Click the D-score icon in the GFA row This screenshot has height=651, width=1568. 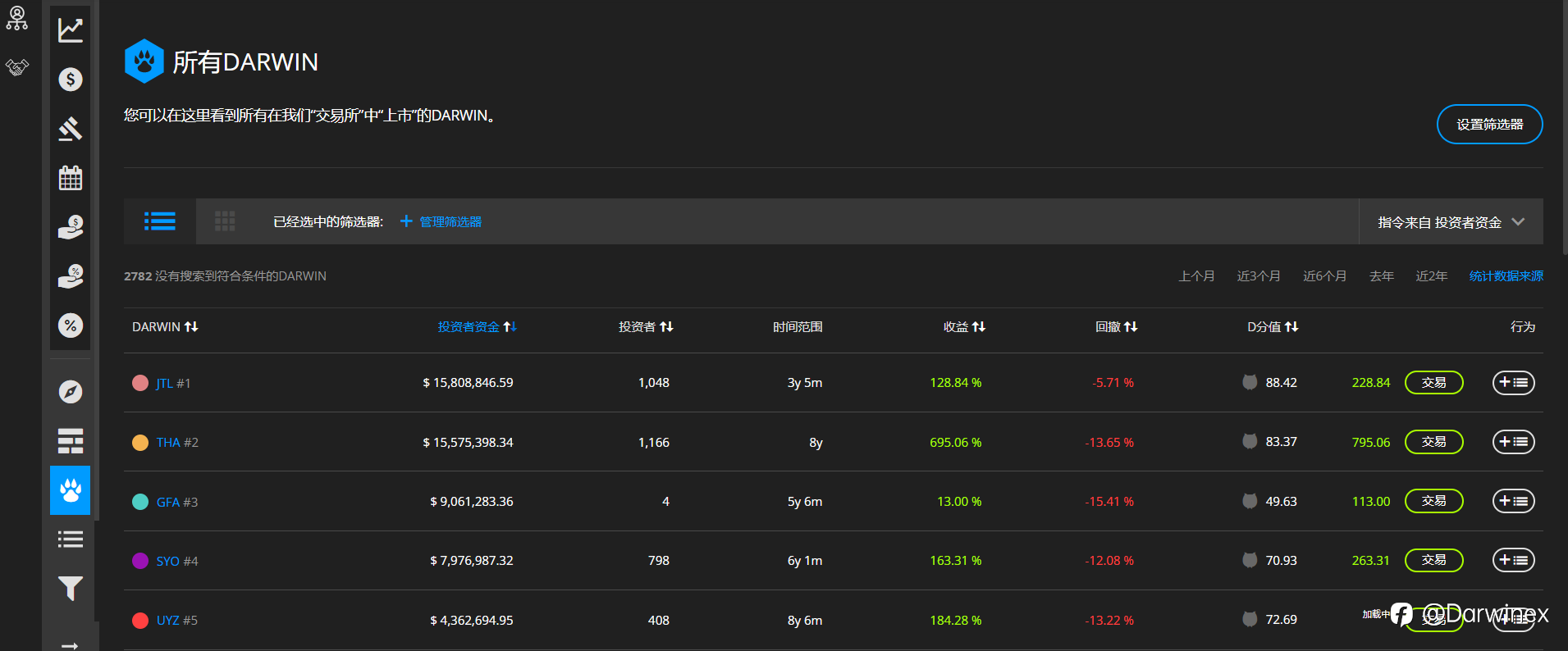[1250, 501]
